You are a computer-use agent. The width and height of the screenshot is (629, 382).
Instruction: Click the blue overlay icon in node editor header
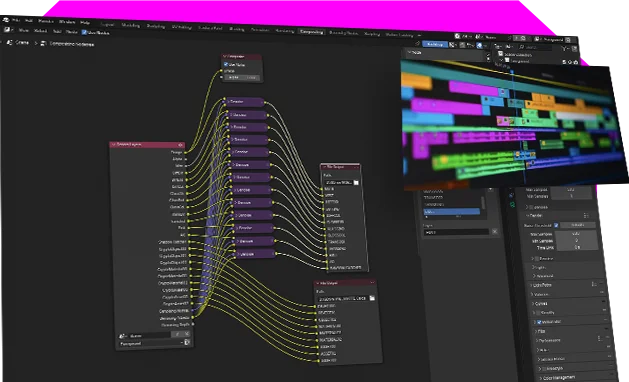[x=479, y=46]
